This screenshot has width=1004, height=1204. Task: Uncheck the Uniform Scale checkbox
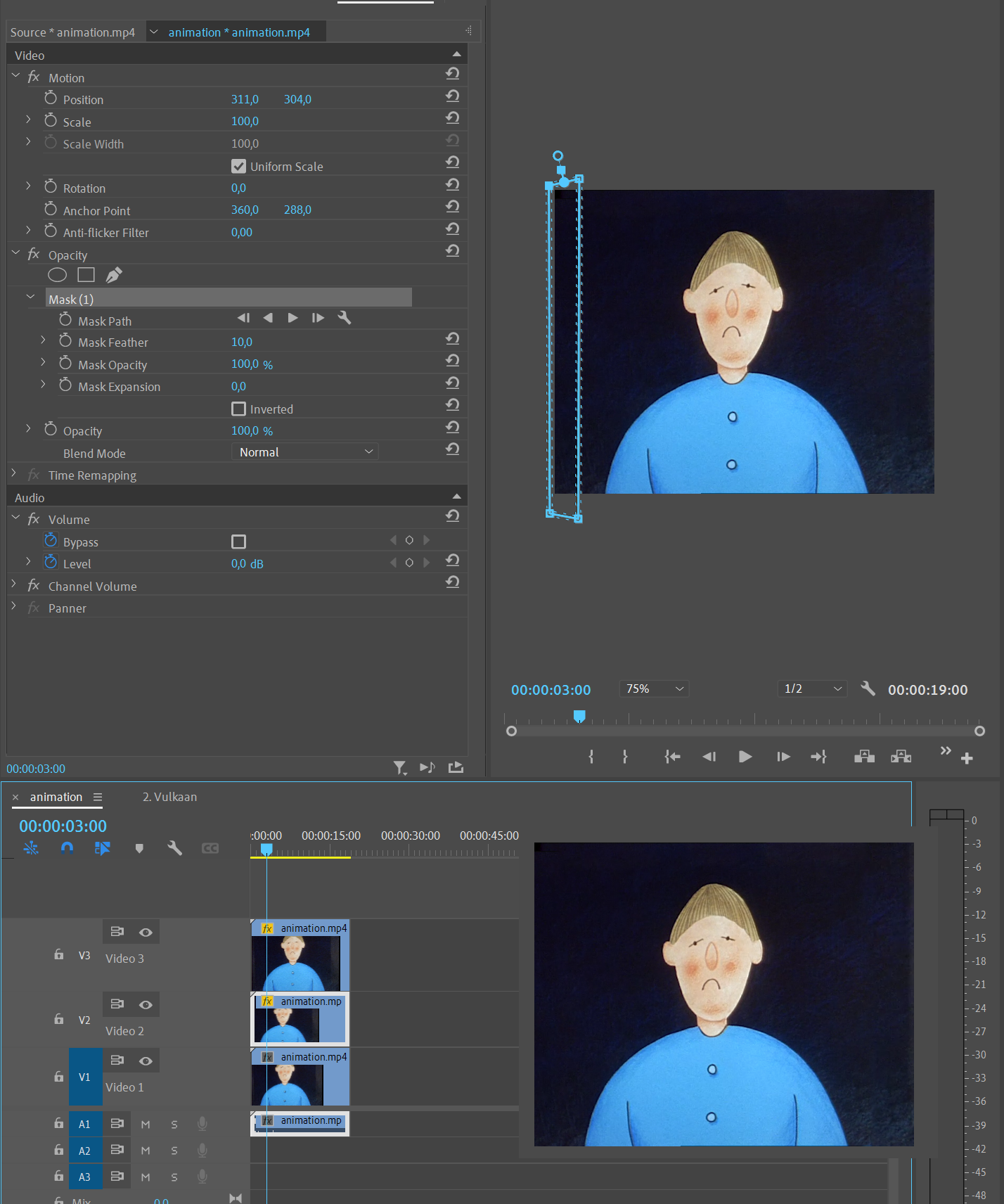239,167
